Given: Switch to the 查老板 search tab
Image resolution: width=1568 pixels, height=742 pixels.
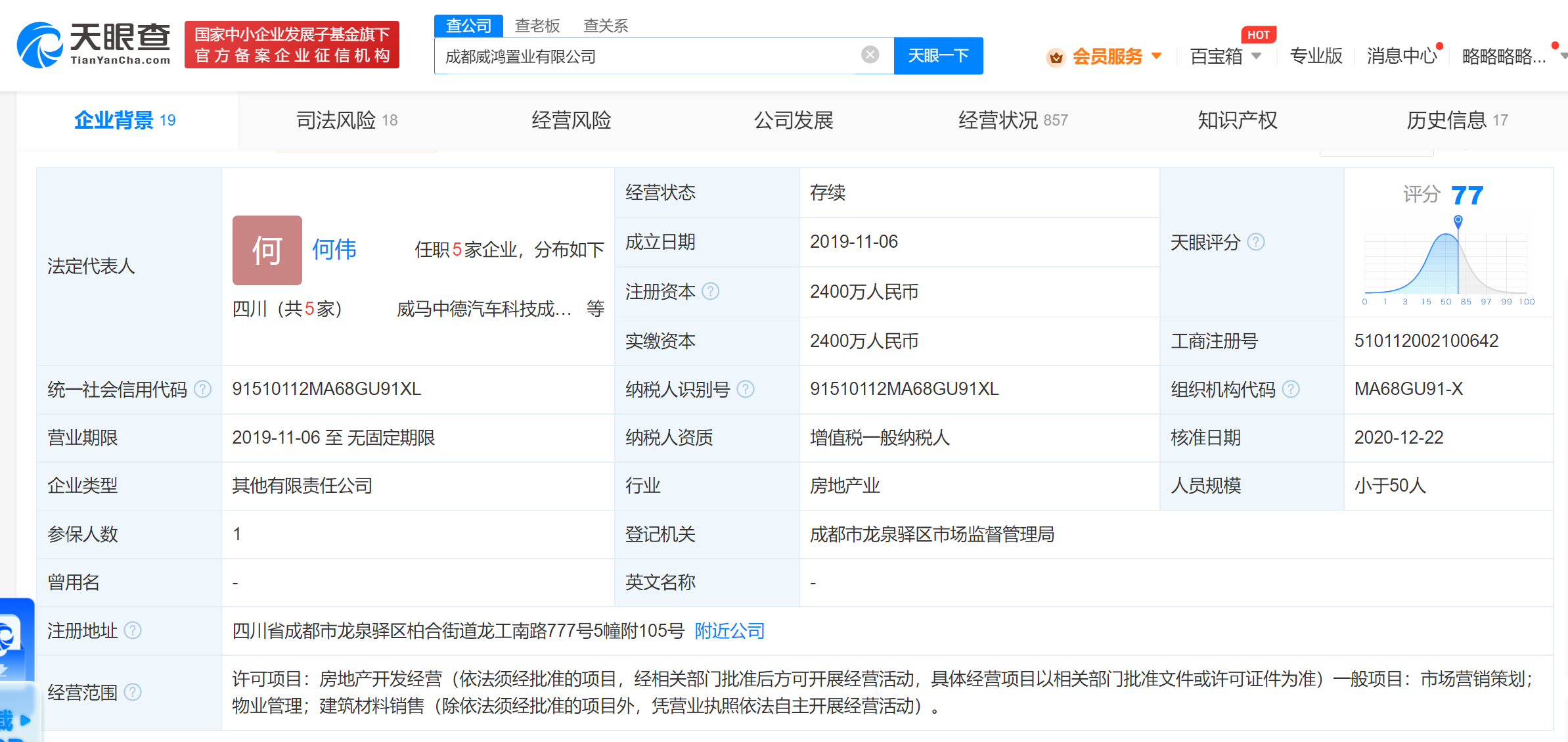Looking at the screenshot, I should tap(537, 26).
